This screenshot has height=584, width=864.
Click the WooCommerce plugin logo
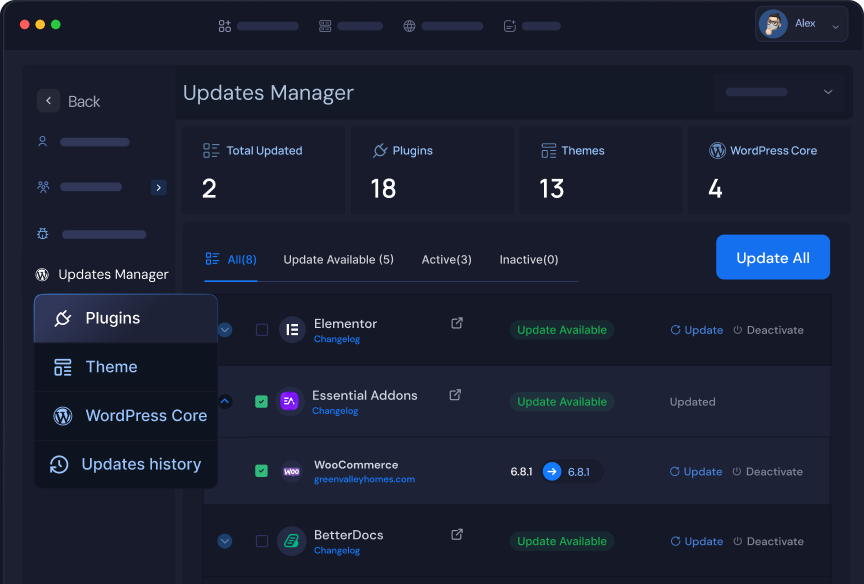pos(292,471)
